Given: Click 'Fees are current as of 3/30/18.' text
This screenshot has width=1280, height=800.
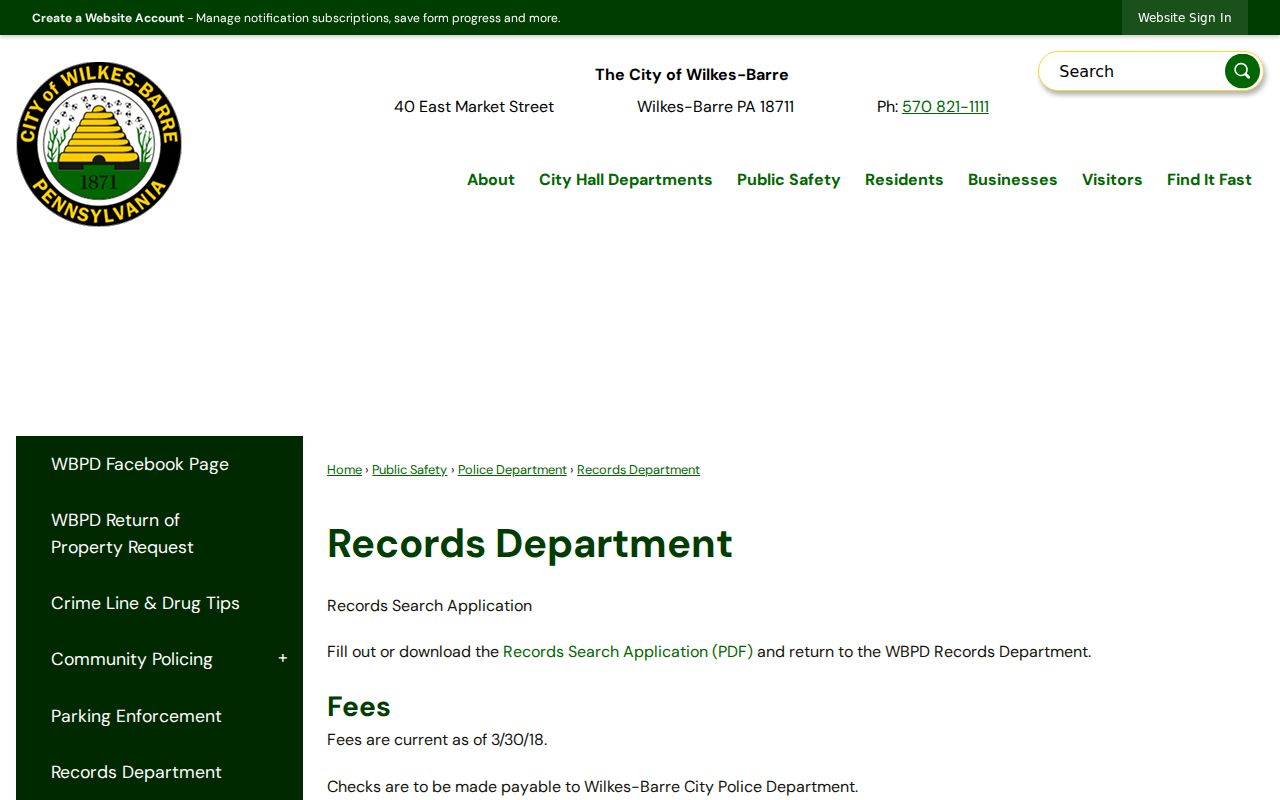Looking at the screenshot, I should click(437, 740).
